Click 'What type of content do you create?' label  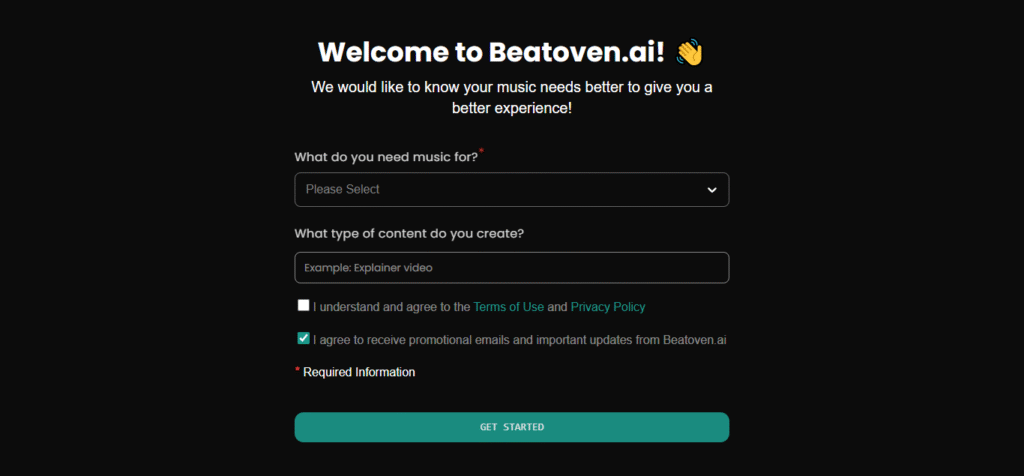409,234
